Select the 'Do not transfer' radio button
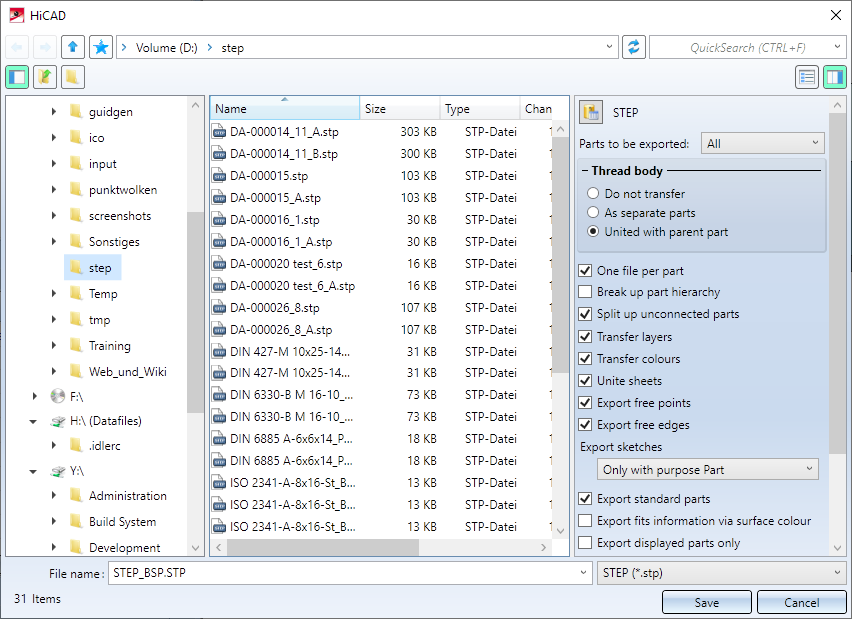Screen dimensions: 852x619 [x=594, y=194]
